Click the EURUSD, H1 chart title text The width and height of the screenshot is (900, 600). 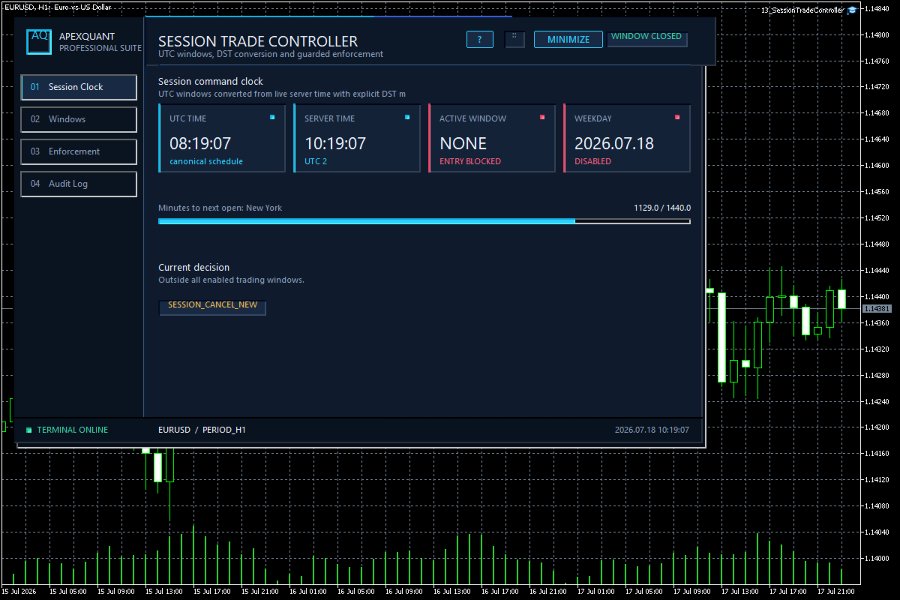pyautogui.click(x=57, y=7)
